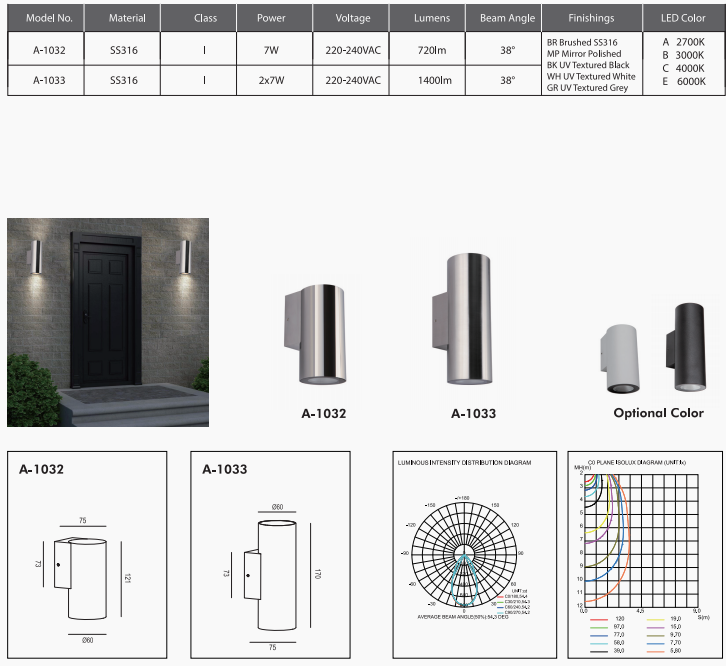
Task: Click the 38° beam angle in A-1033 row
Action: pos(507,81)
